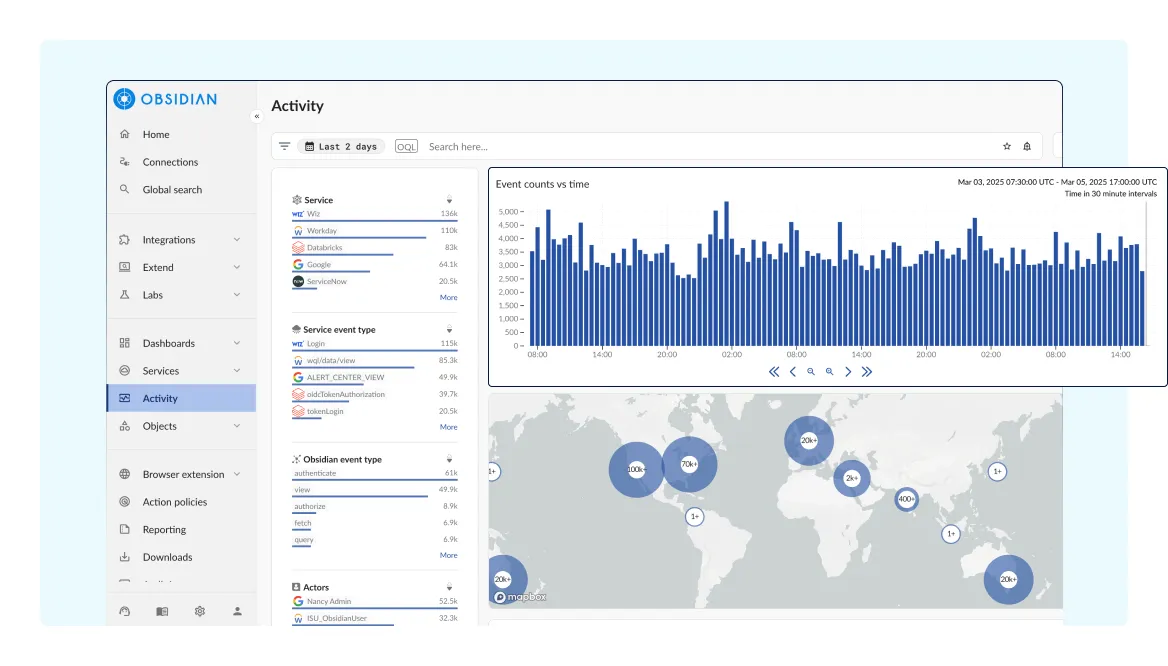Filter by Wiz service

[375, 215]
